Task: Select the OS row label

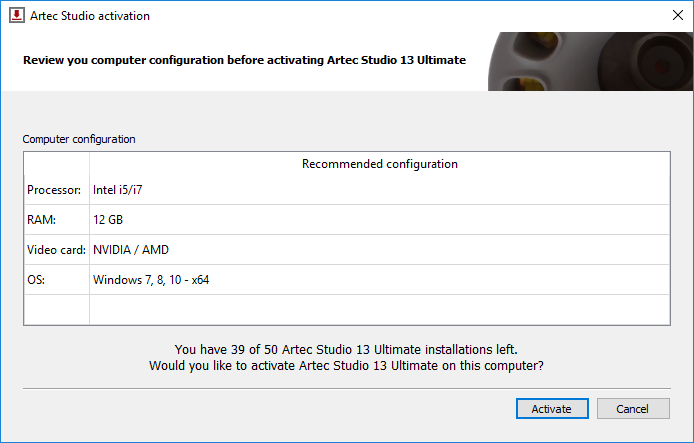Action: (36, 280)
